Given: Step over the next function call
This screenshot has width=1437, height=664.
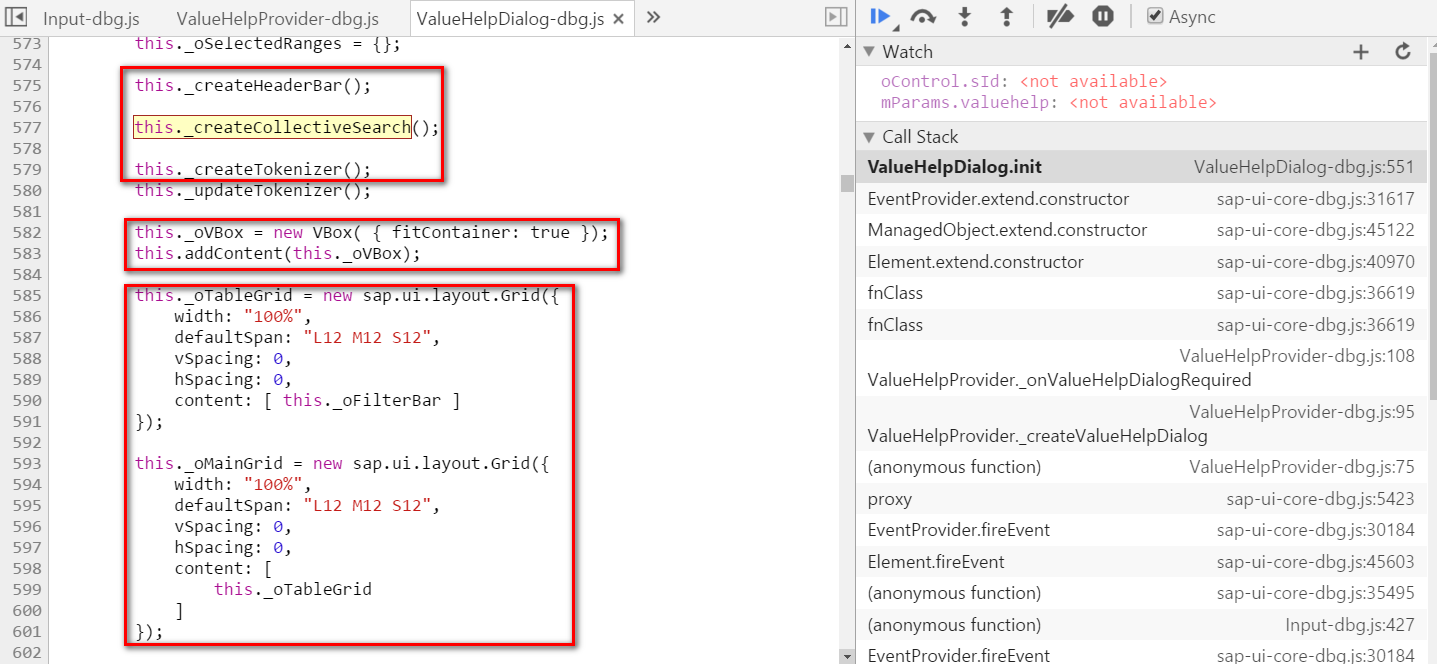Looking at the screenshot, I should pos(922,16).
